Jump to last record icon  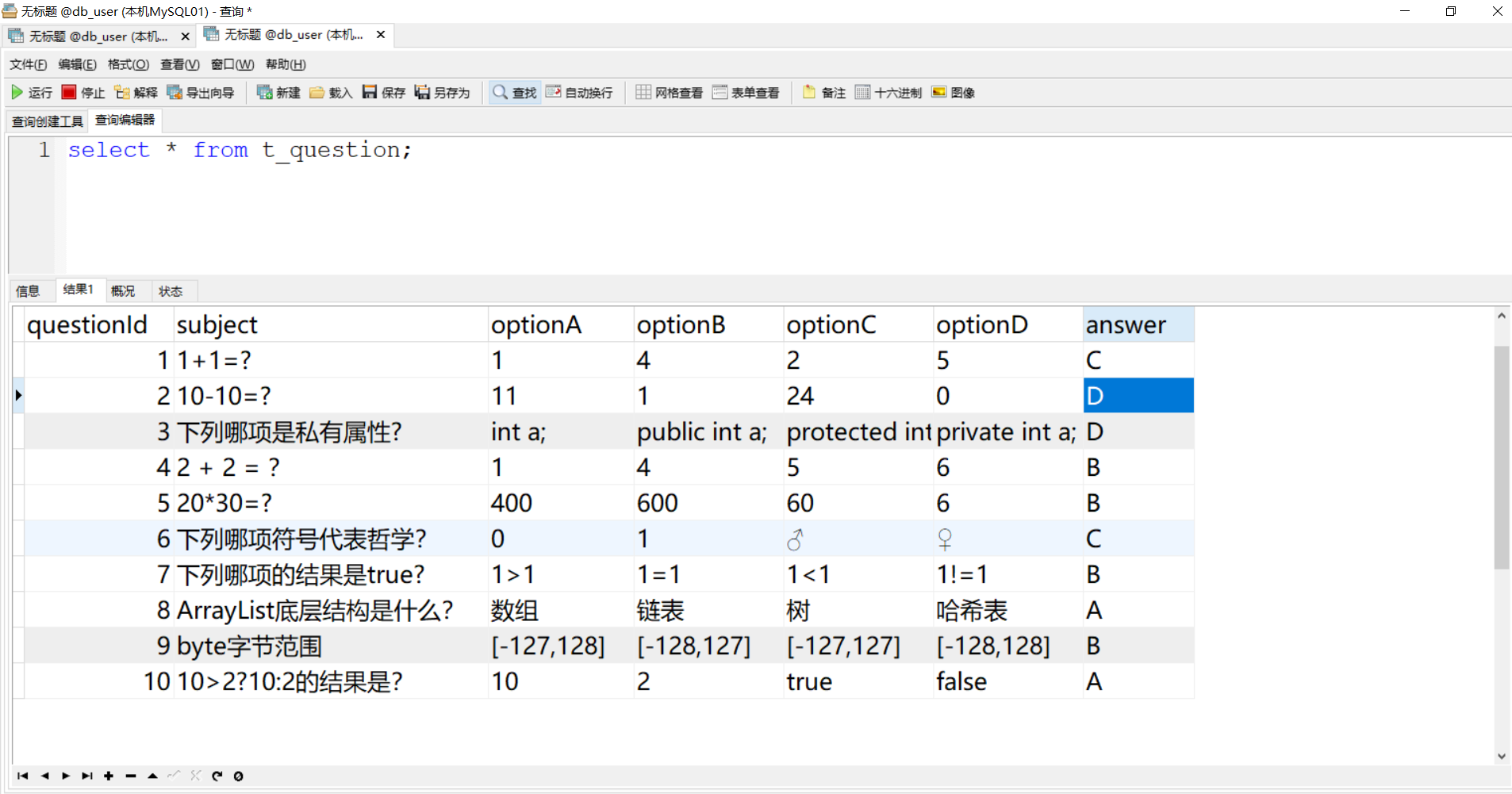click(87, 776)
